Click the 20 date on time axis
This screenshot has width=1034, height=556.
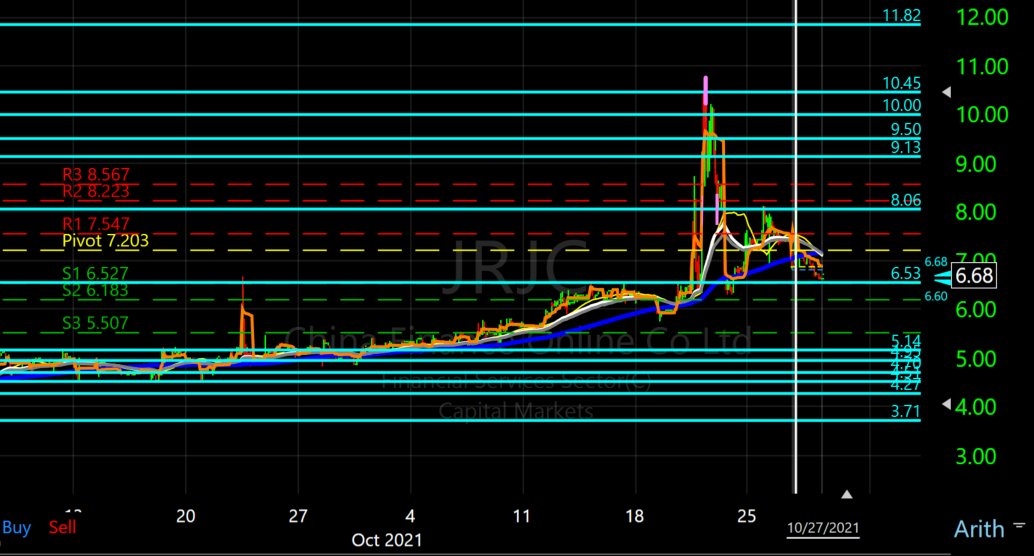tap(185, 516)
